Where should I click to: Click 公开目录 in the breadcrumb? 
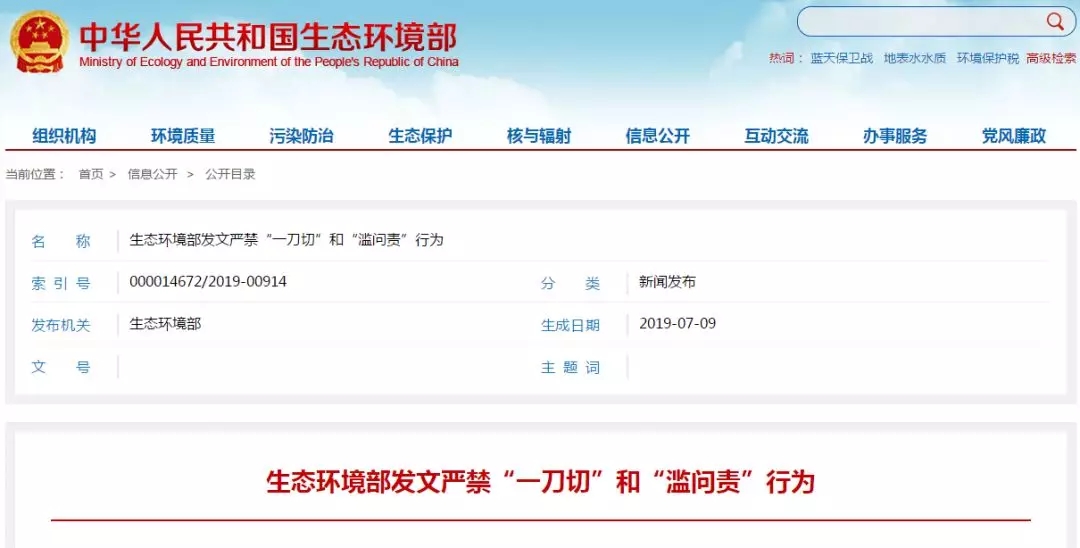coord(230,174)
